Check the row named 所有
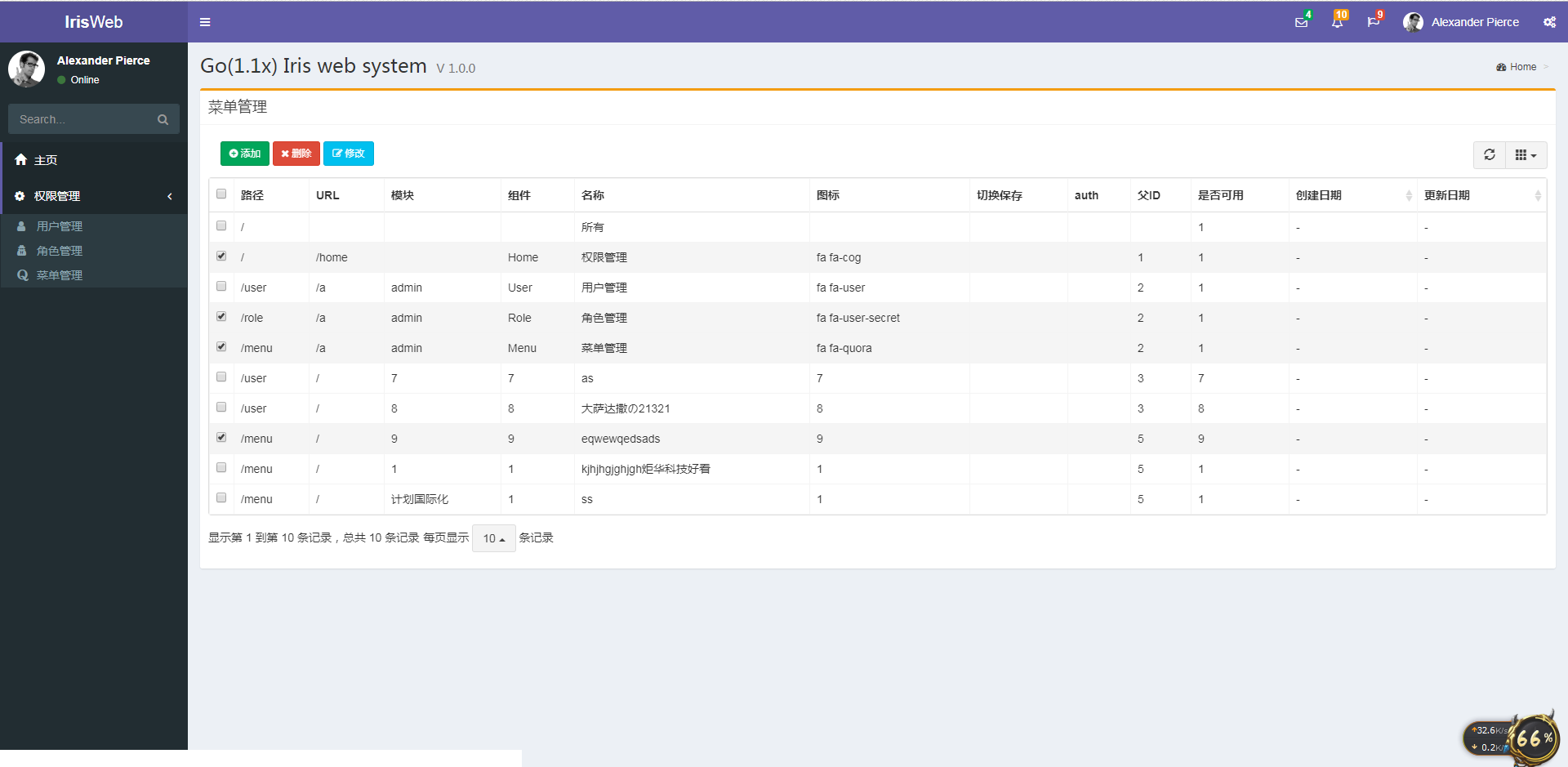Image resolution: width=1568 pixels, height=767 pixels. point(221,225)
